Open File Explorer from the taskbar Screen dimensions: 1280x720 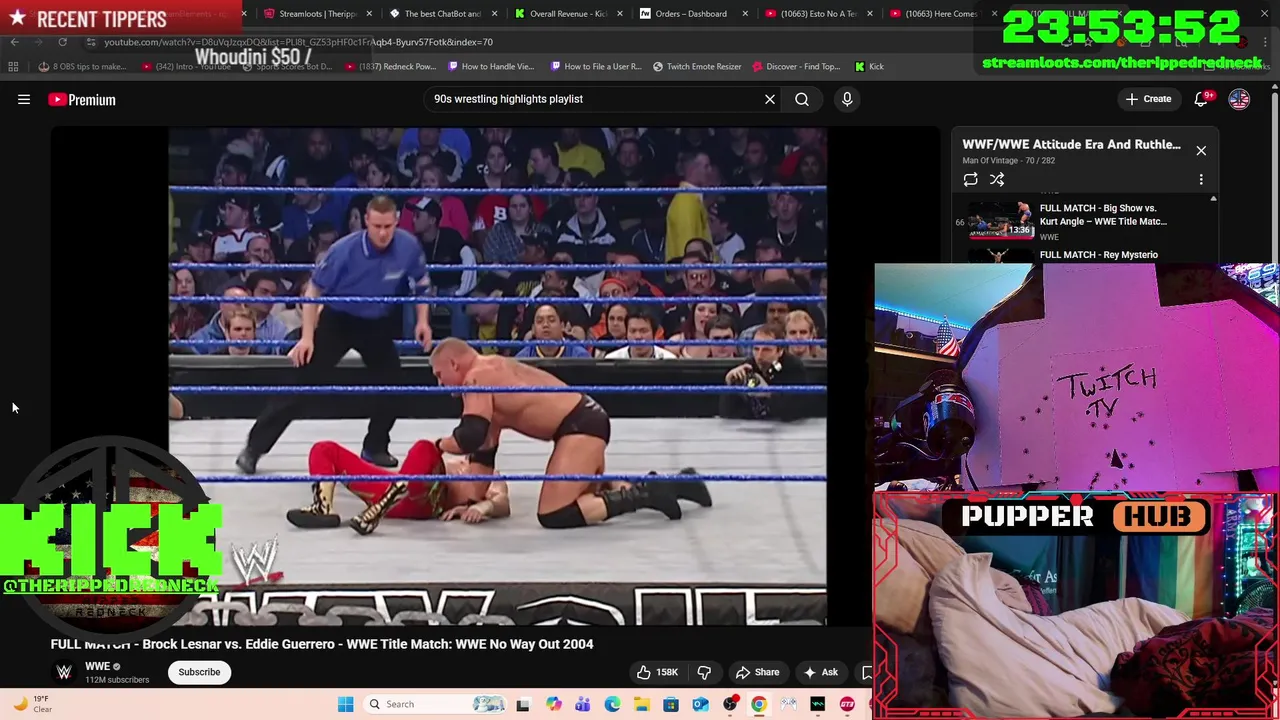click(641, 704)
